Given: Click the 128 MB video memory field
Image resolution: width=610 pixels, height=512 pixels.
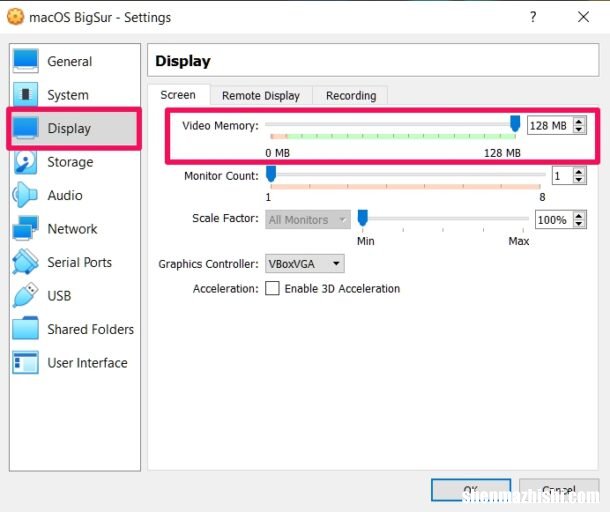Looking at the screenshot, I should click(x=550, y=125).
